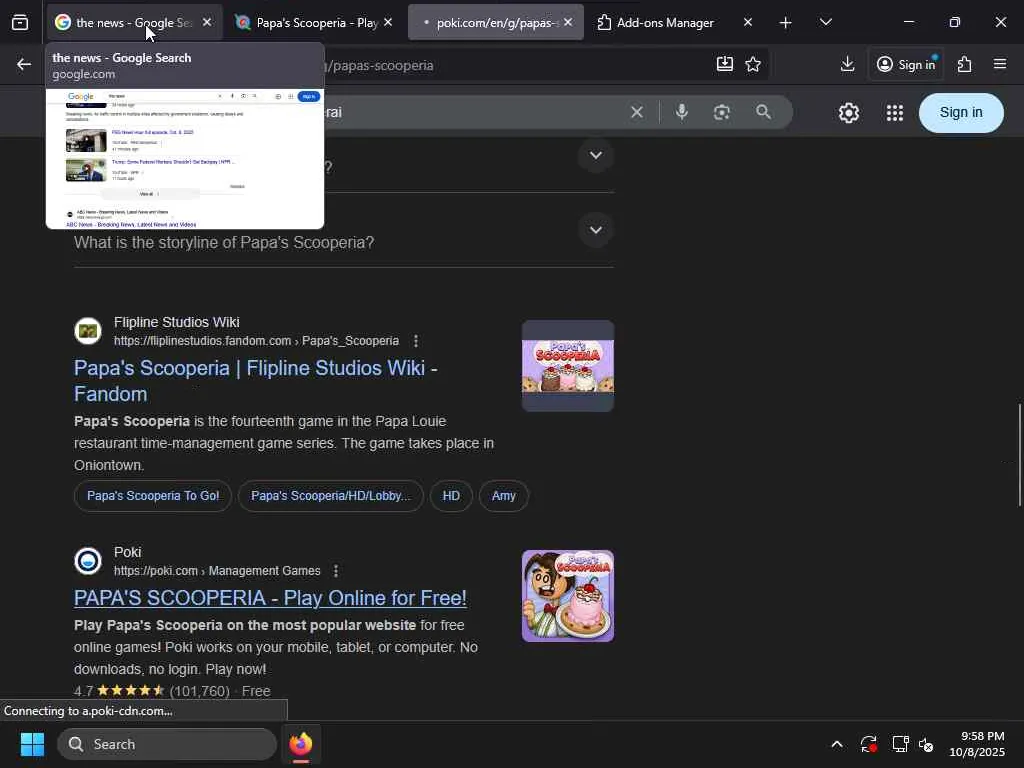1024x768 pixels.
Task: Click the page vertical scrollbar thumb
Action: click(x=1019, y=455)
